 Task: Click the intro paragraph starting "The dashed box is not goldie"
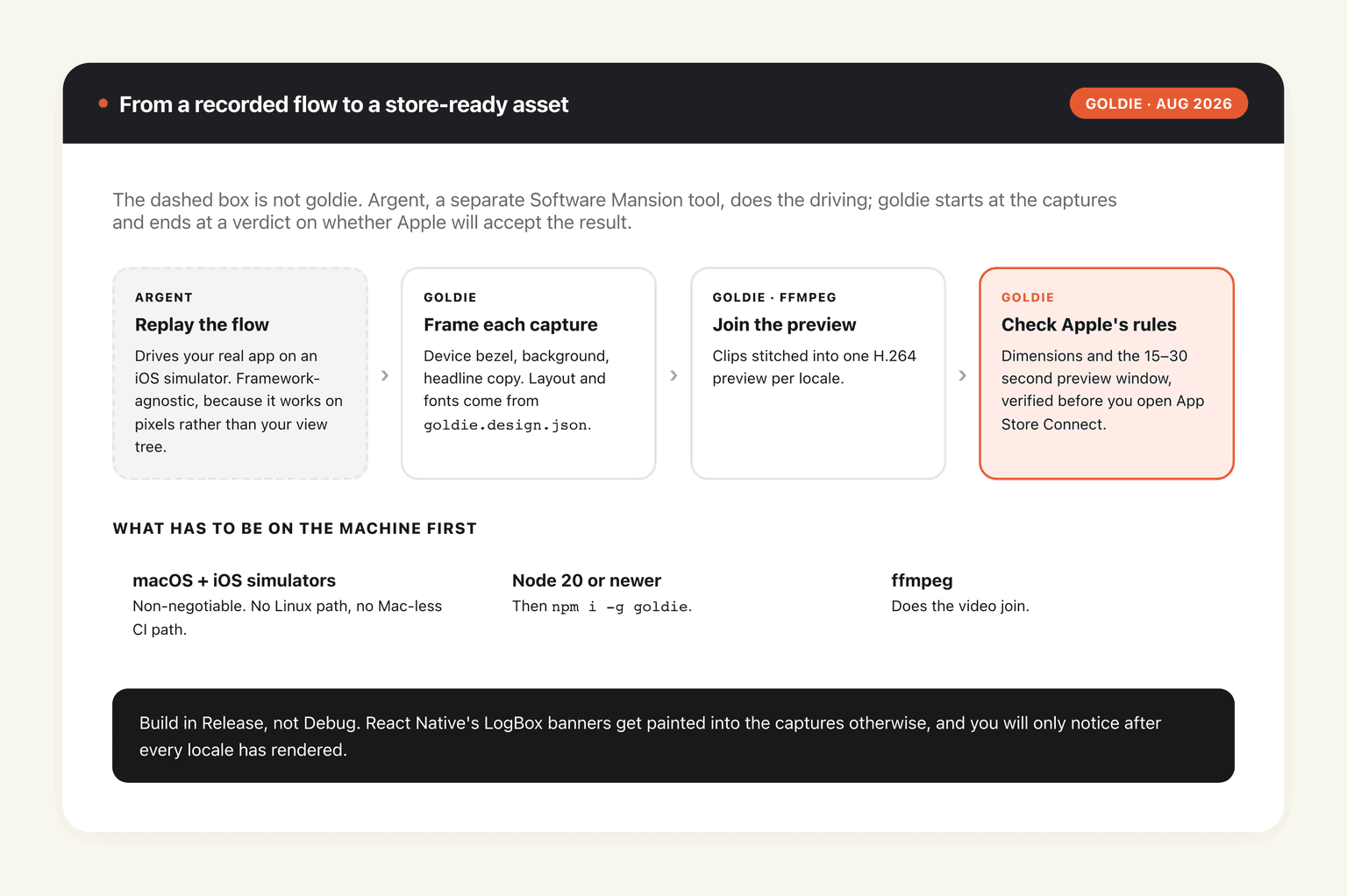[x=615, y=211]
